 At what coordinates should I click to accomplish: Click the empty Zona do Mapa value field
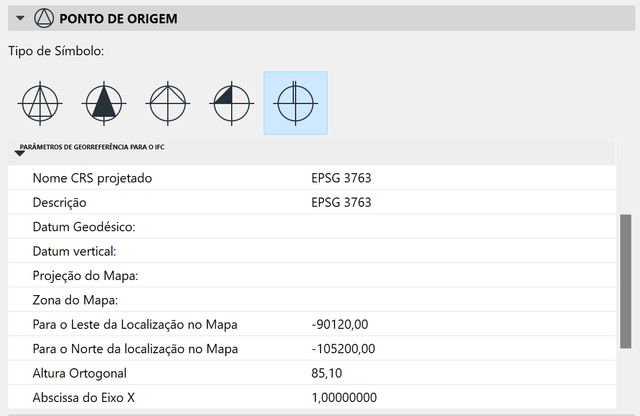461,300
